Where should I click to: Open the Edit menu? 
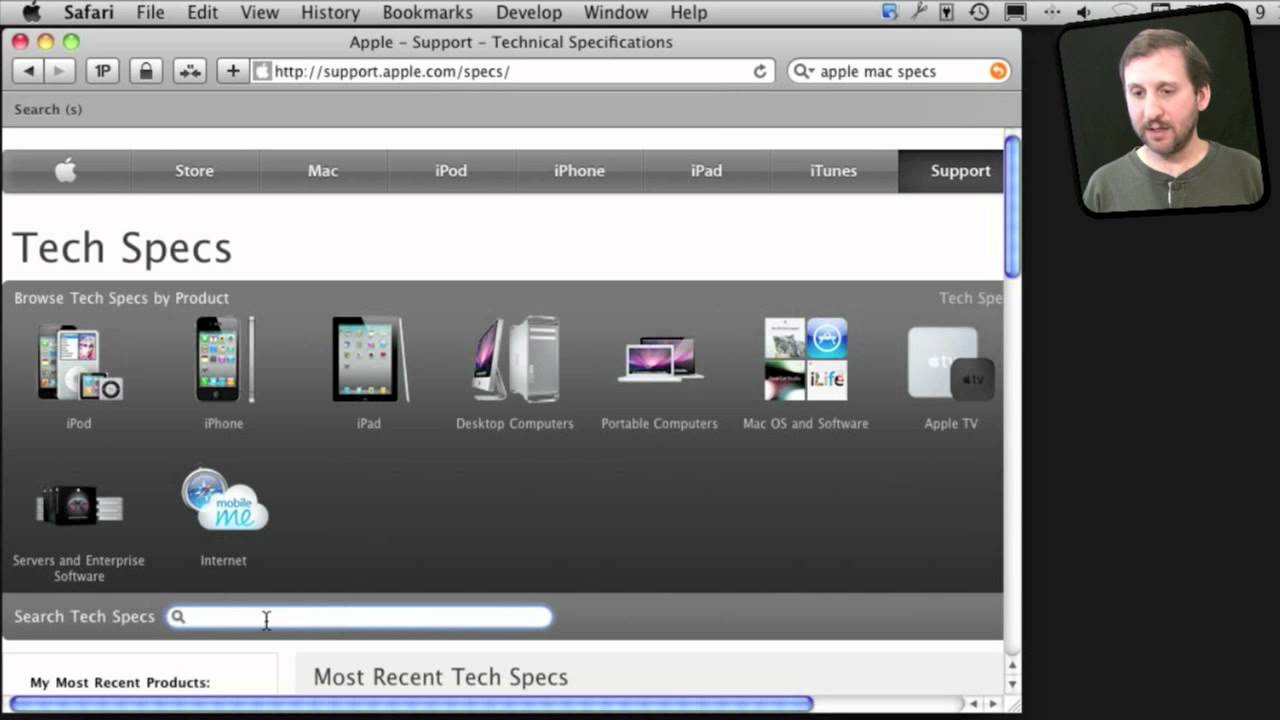pyautogui.click(x=202, y=12)
